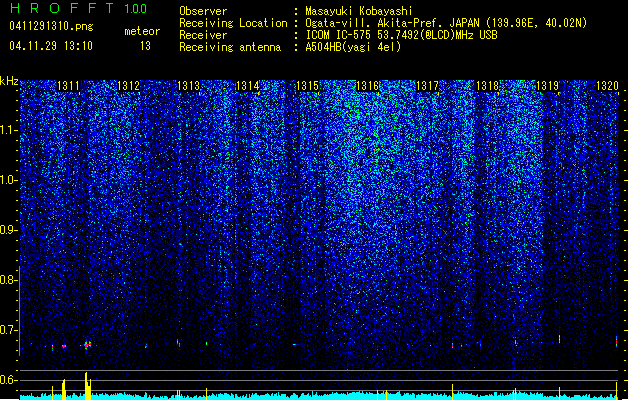Screen dimensions: 629x400
Task: Click the 0.7 kHz axis tick label
Action: pyautogui.click(x=9, y=330)
